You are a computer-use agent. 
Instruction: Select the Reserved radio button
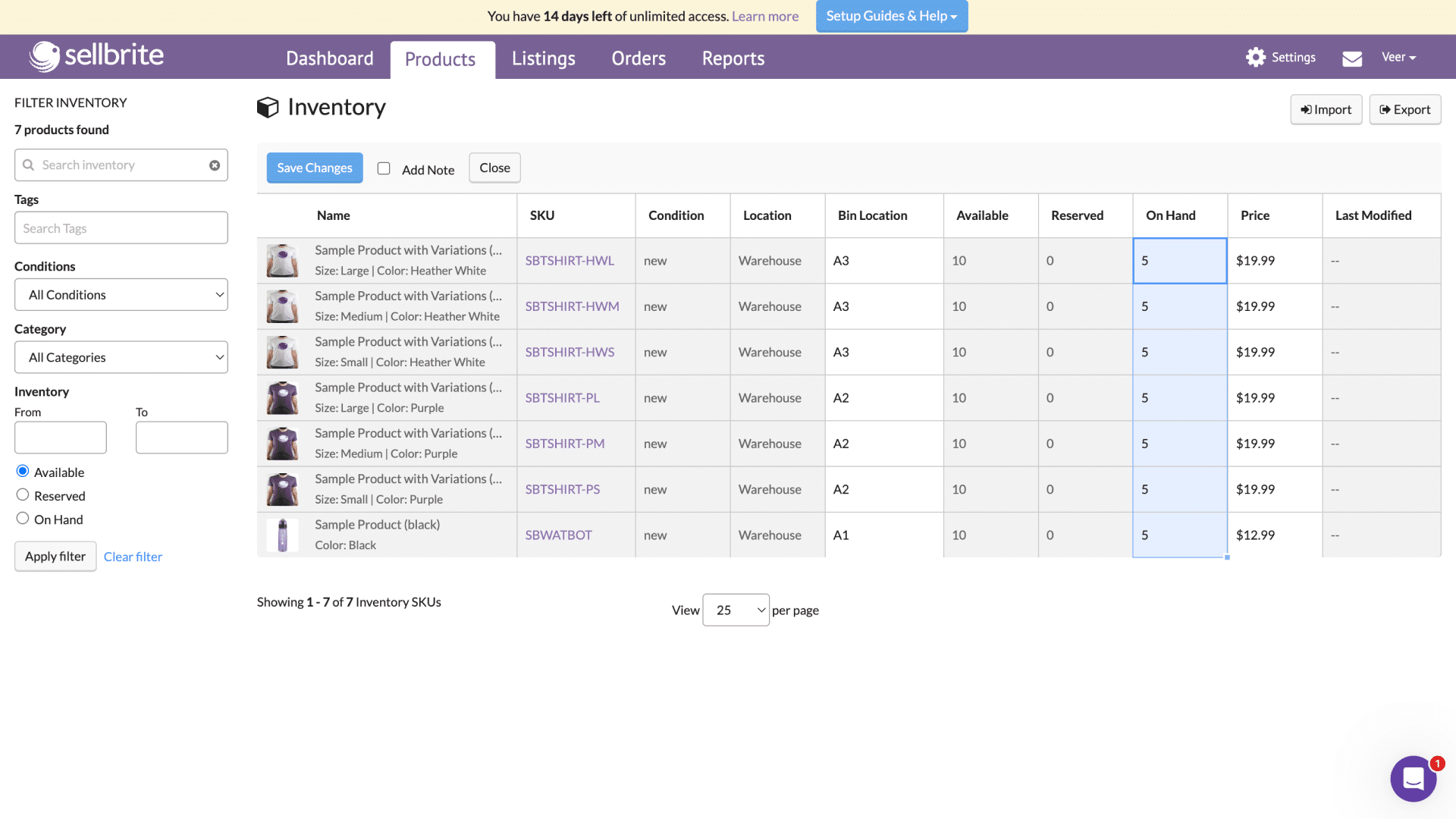coord(23,494)
